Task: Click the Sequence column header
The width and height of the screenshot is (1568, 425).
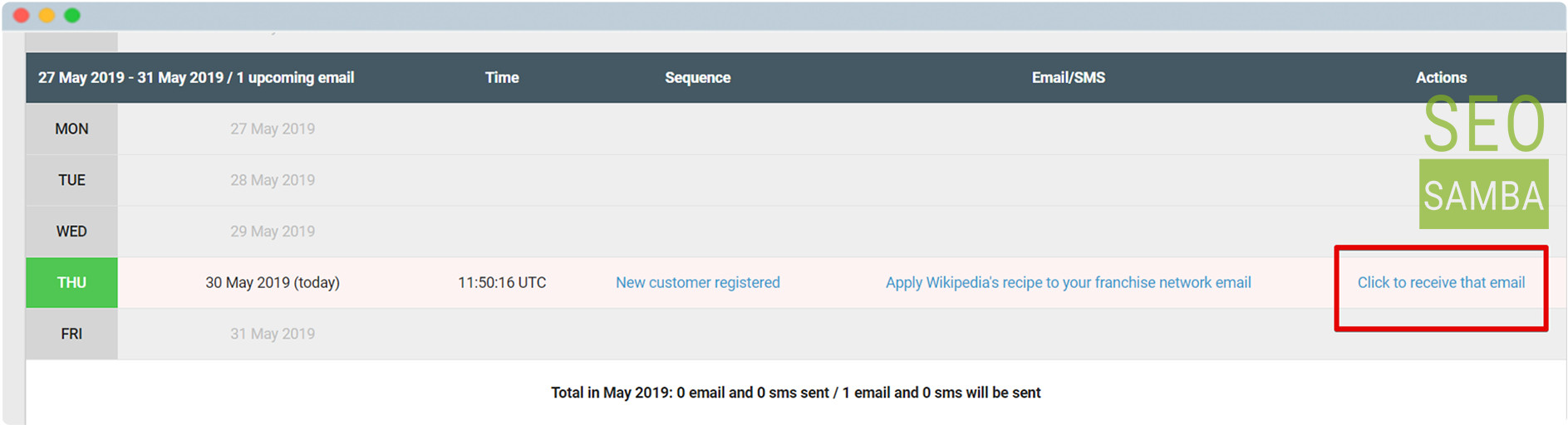Action: click(x=698, y=77)
